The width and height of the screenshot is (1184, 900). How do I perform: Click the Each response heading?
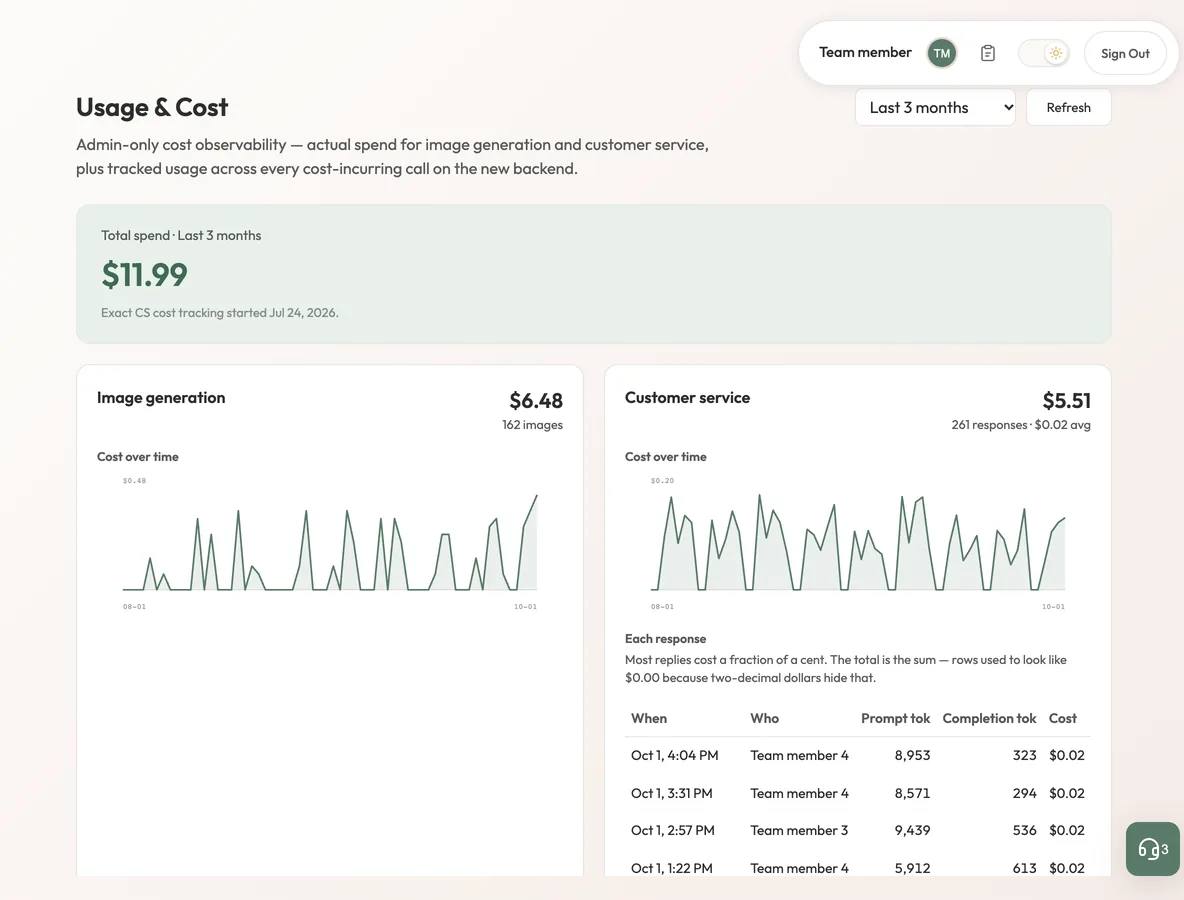665,639
